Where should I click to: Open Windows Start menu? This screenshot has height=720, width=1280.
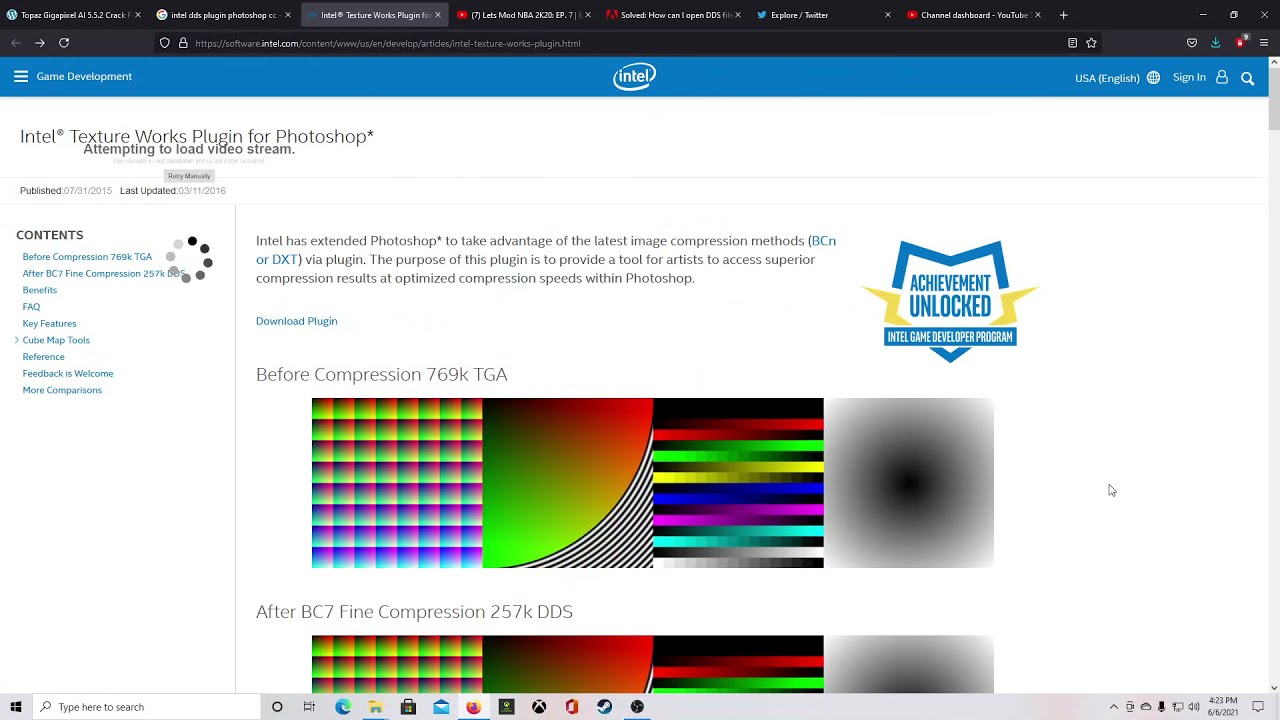[x=16, y=707]
